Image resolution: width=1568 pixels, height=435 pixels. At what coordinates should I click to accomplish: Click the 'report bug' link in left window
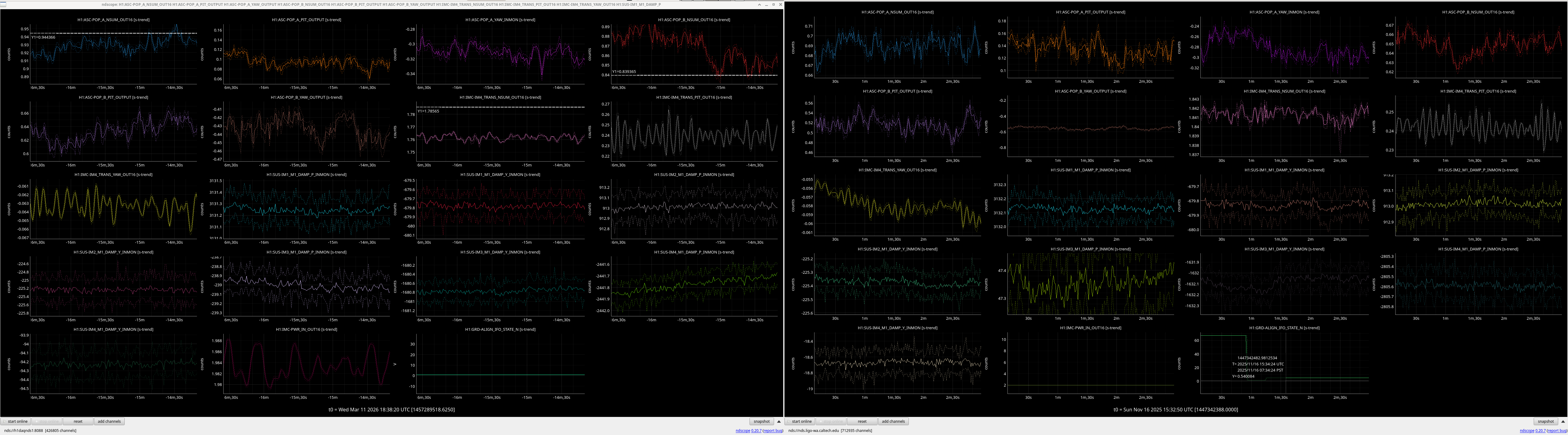pos(773,431)
